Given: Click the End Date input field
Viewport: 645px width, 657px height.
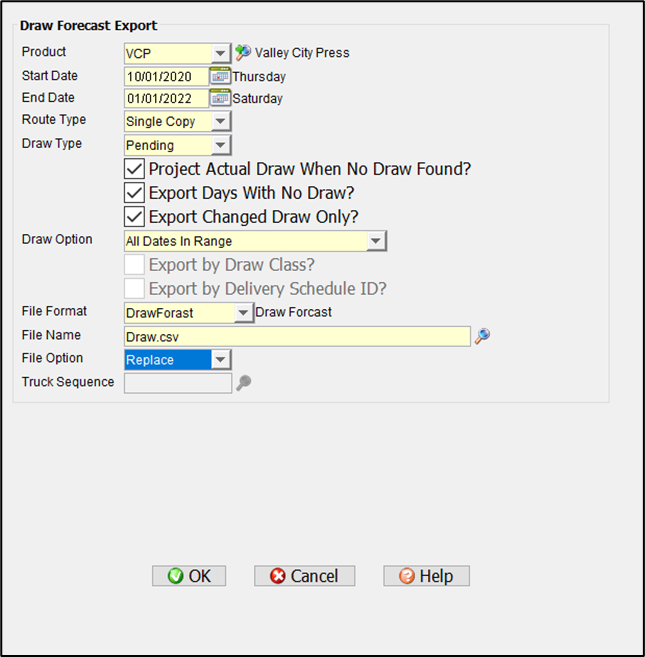Looking at the screenshot, I should [x=166, y=98].
